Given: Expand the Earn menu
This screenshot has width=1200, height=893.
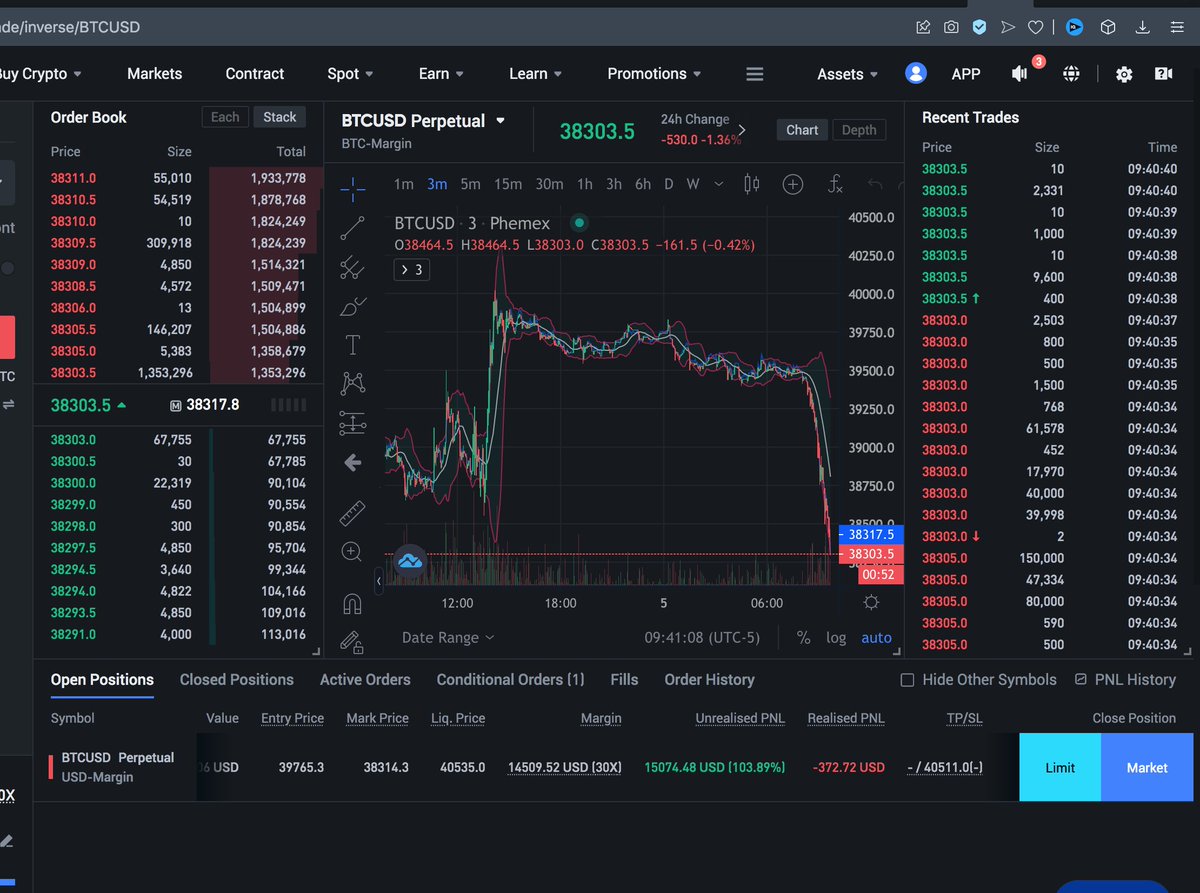Looking at the screenshot, I should click(441, 74).
